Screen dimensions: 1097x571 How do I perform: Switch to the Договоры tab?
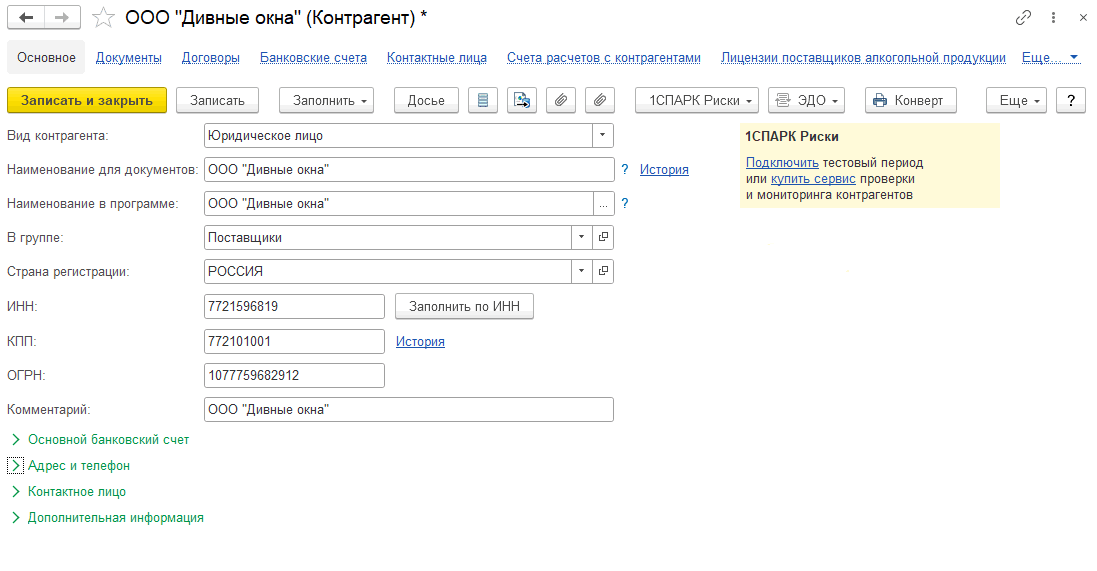pyautogui.click(x=210, y=58)
